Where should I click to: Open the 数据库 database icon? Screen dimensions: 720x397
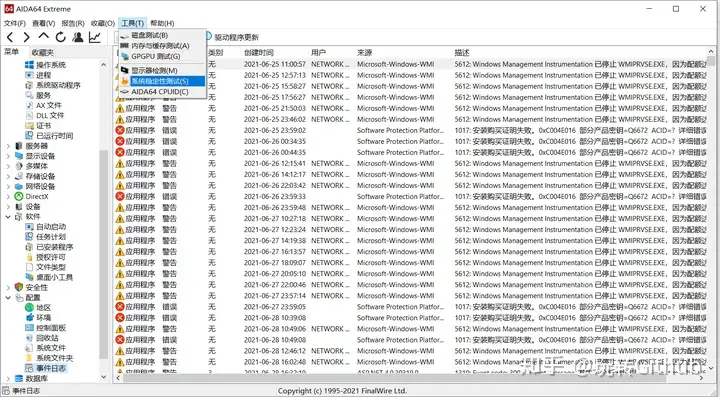click(x=19, y=379)
